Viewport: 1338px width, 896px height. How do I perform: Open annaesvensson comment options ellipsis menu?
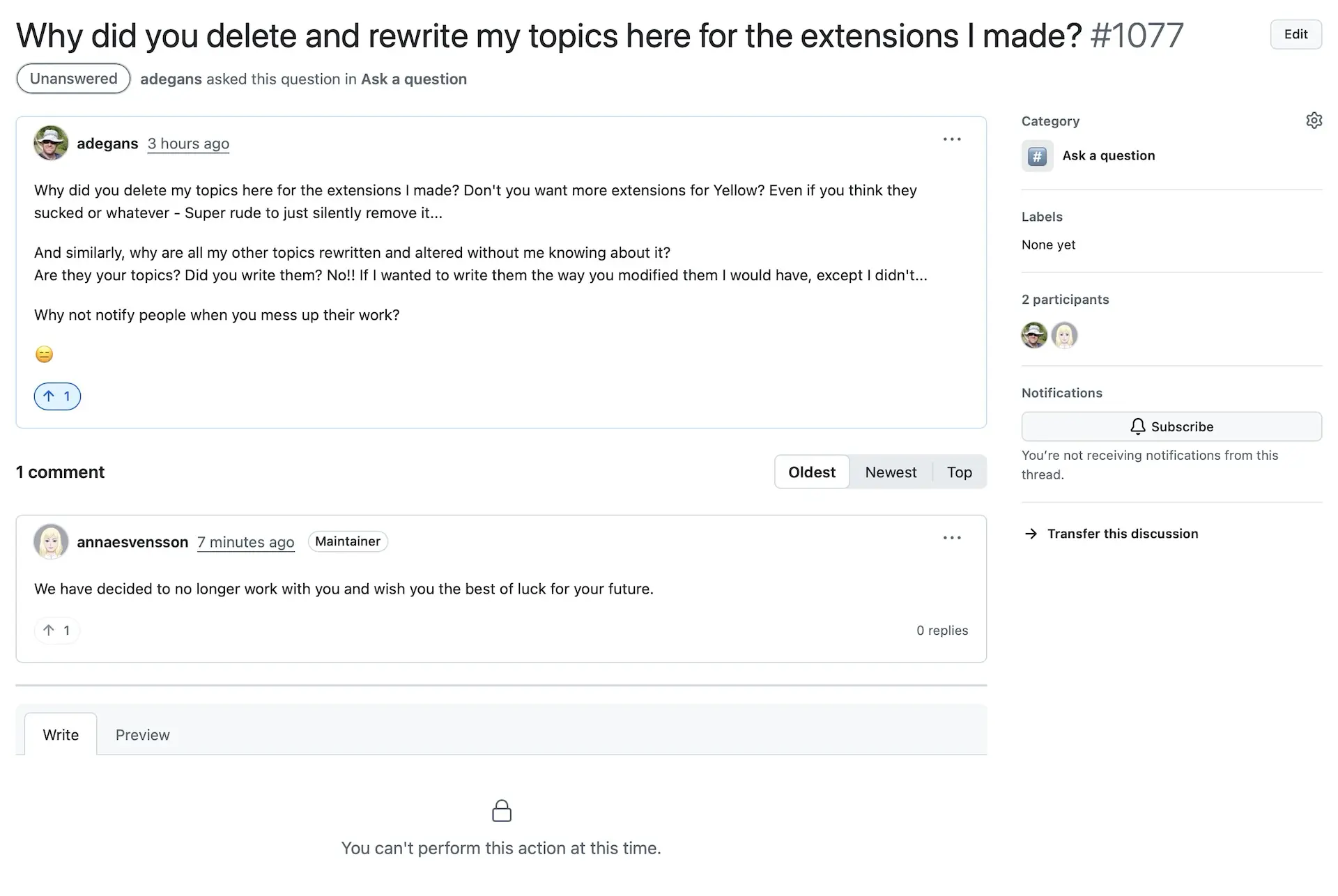(x=952, y=538)
